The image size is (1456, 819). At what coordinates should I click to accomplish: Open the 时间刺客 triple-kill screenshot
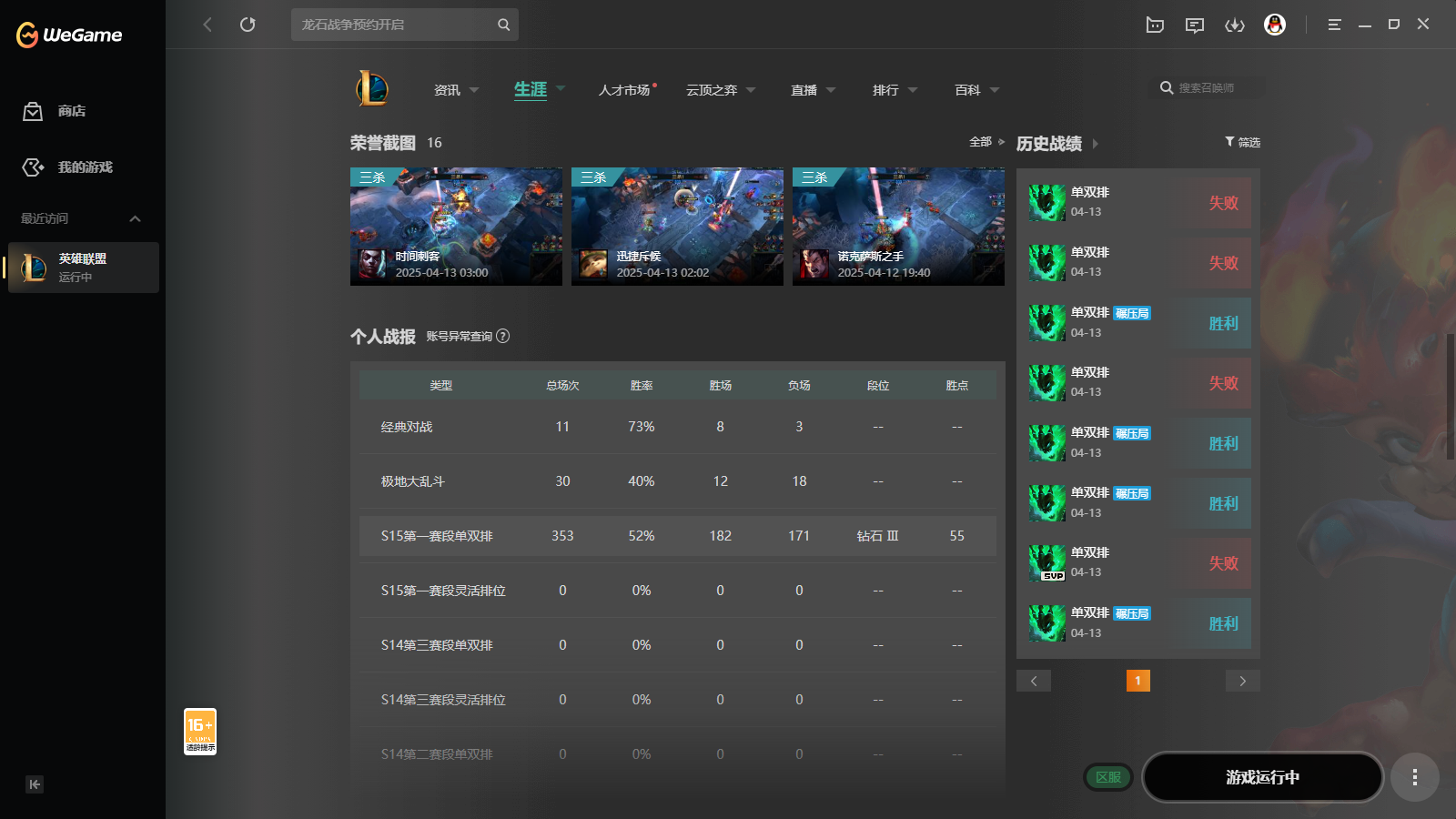coord(456,227)
